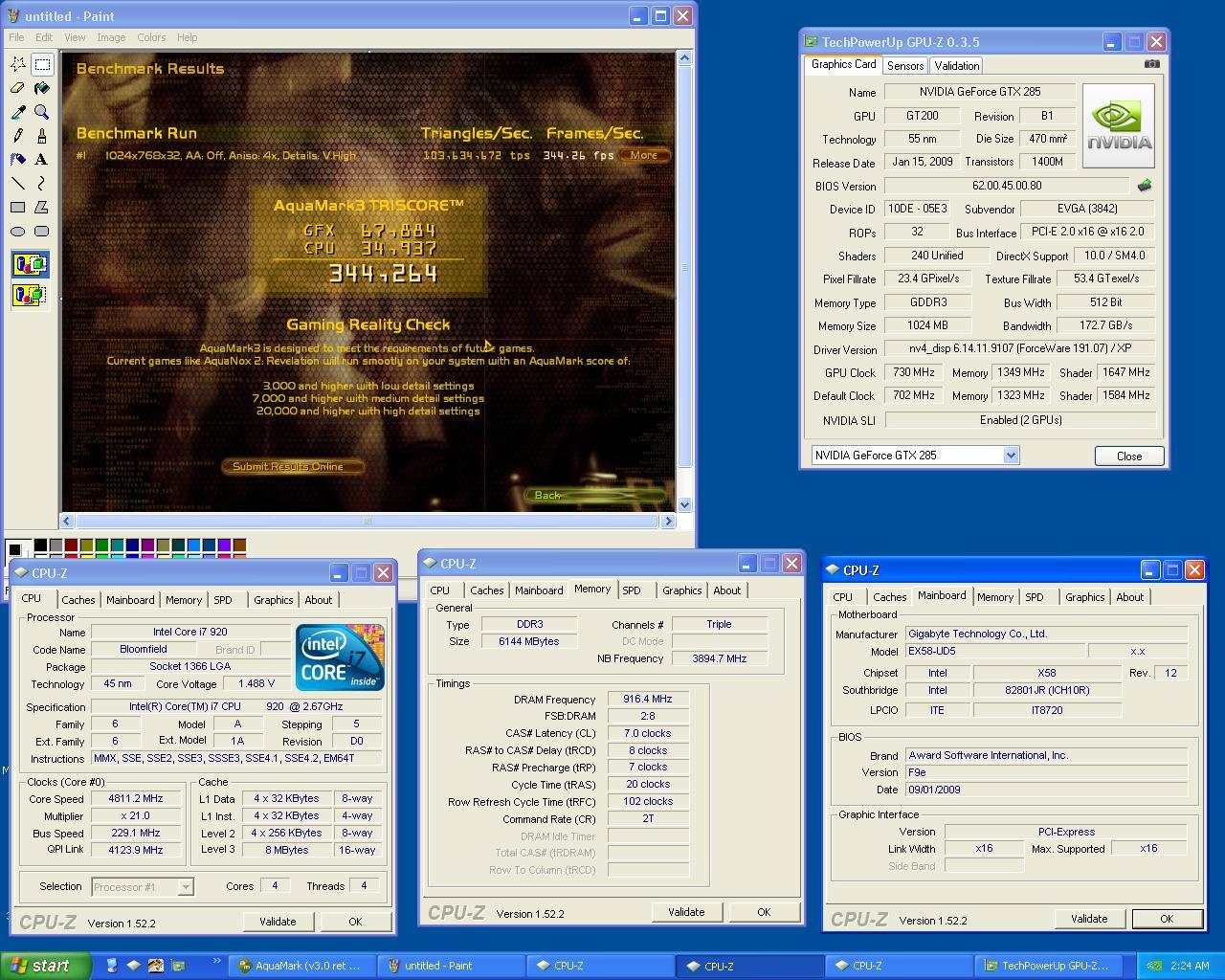Viewport: 1225px width, 980px height.
Task: Click Paint's horizontal scrollbar left arrow
Action: click(x=66, y=521)
